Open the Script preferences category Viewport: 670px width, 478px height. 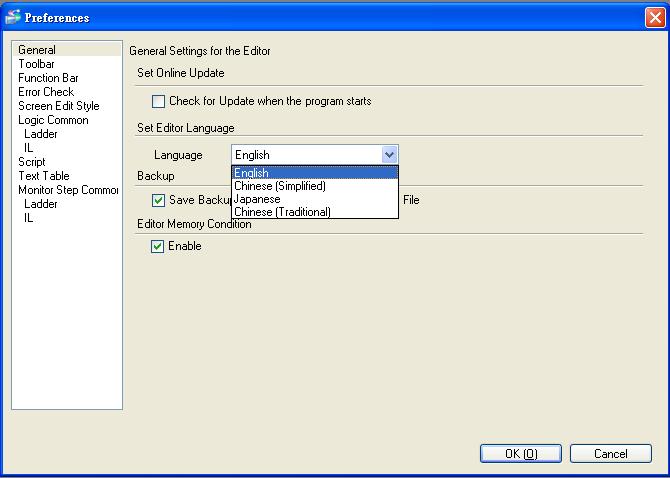(32, 162)
